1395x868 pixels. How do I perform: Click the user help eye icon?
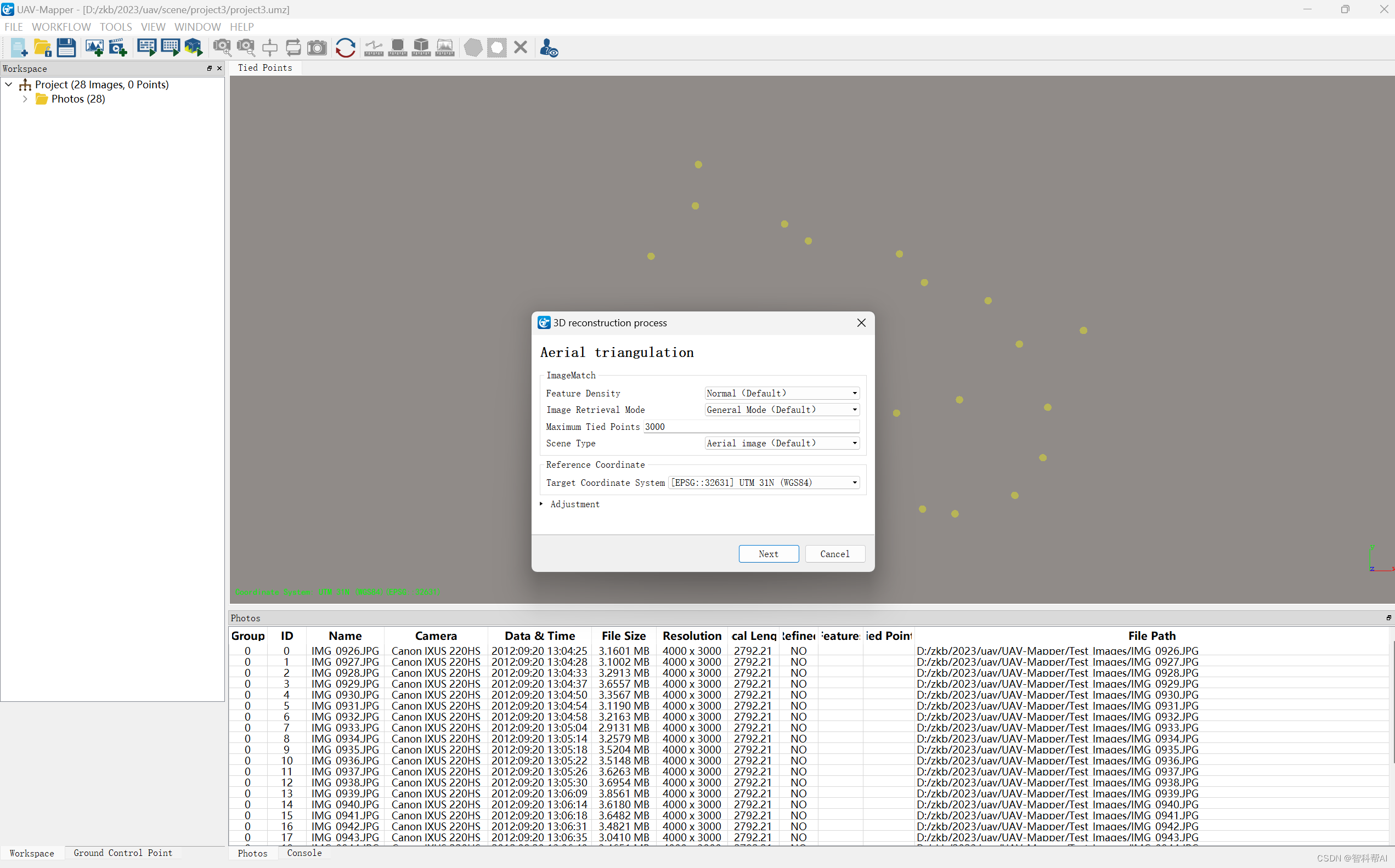(x=549, y=48)
